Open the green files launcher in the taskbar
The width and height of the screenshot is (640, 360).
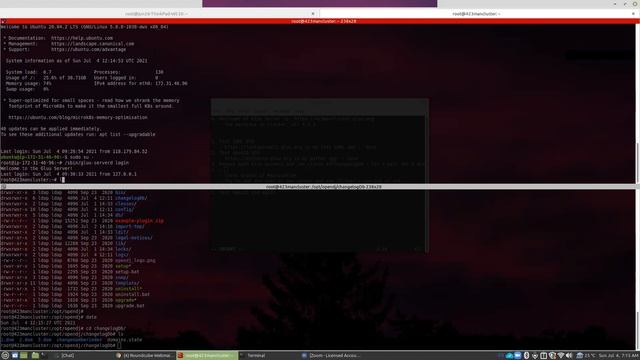click(x=24, y=356)
